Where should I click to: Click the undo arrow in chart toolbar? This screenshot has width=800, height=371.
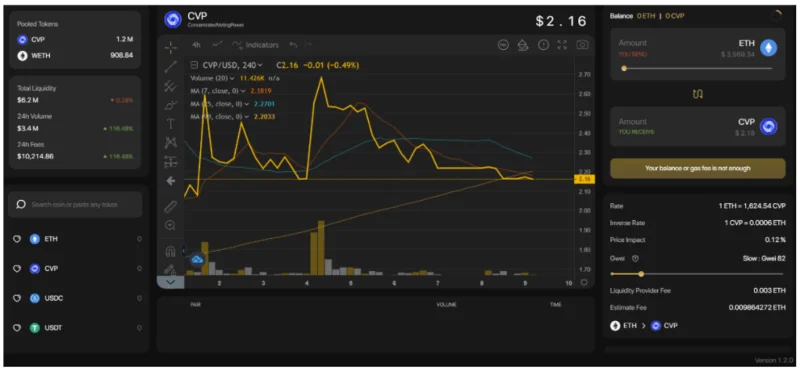(293, 45)
